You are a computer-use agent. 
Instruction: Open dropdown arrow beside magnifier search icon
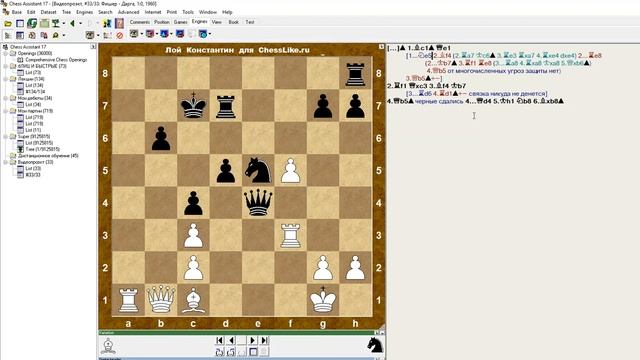[64, 36]
